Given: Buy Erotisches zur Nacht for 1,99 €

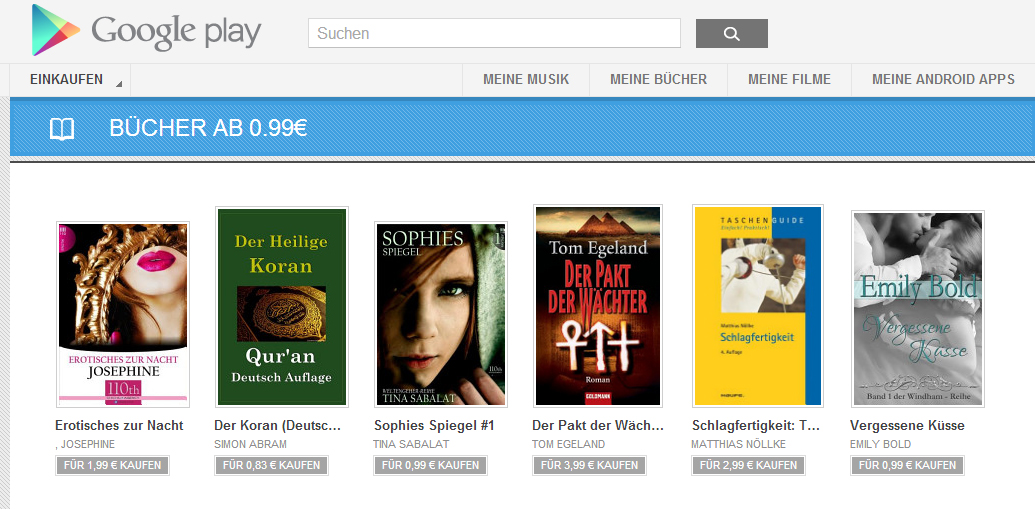Looking at the screenshot, I should [x=113, y=465].
